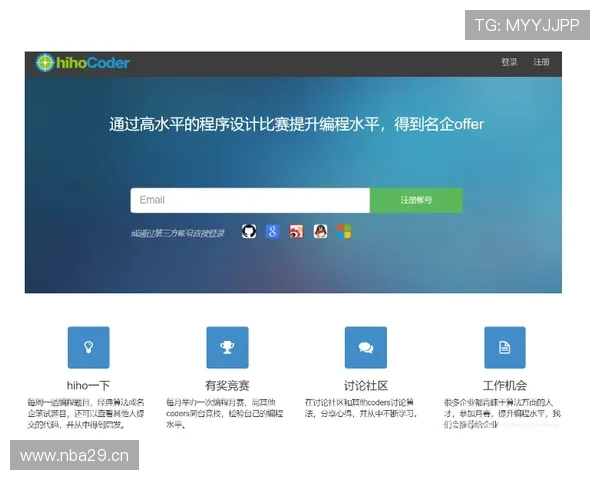Sign in with QQ penguin icon
The width and height of the screenshot is (600, 480).
[x=320, y=231]
